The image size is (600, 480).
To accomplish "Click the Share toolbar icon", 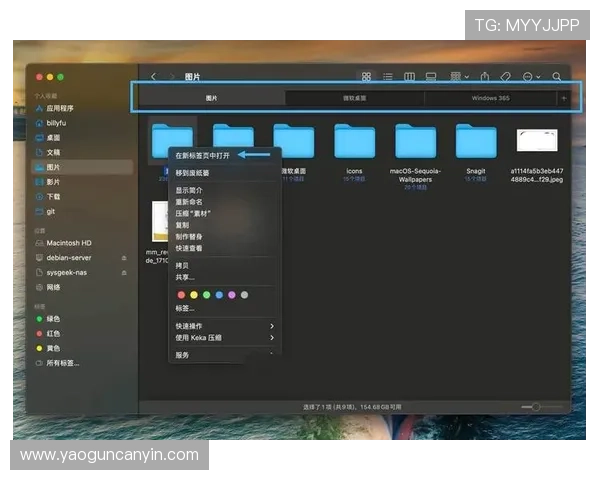I will (484, 76).
